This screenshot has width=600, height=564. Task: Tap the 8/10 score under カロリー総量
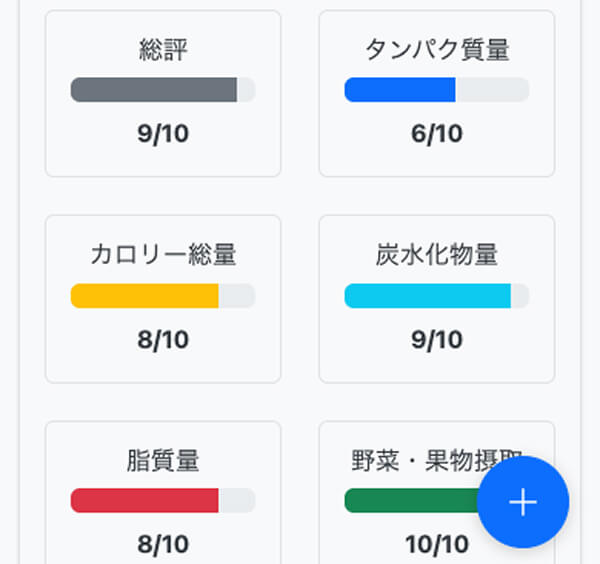click(163, 339)
